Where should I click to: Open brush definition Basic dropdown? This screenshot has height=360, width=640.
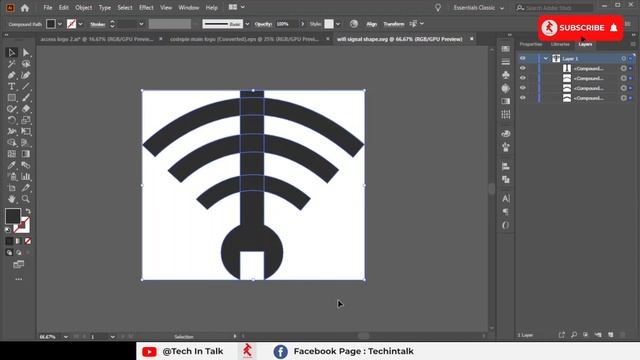pos(247,24)
